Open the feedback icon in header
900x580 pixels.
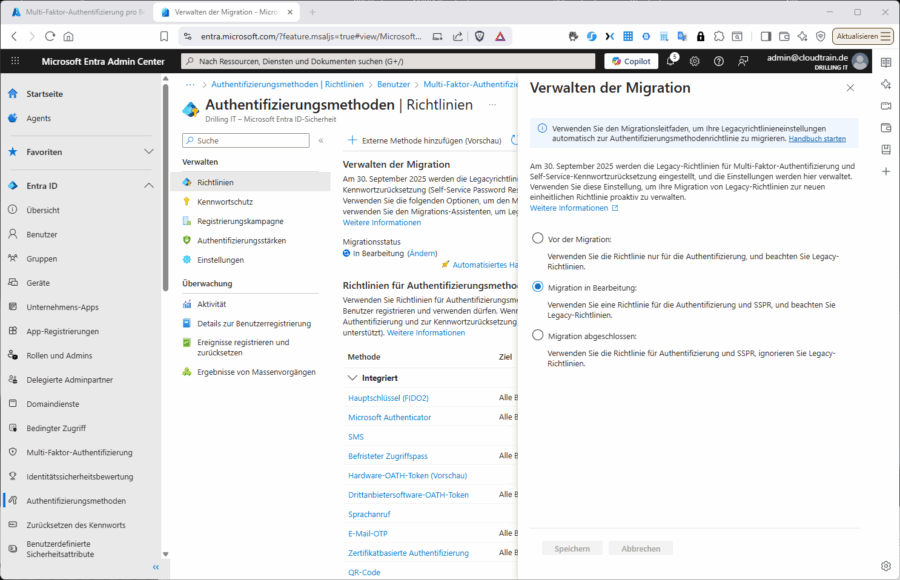743,61
